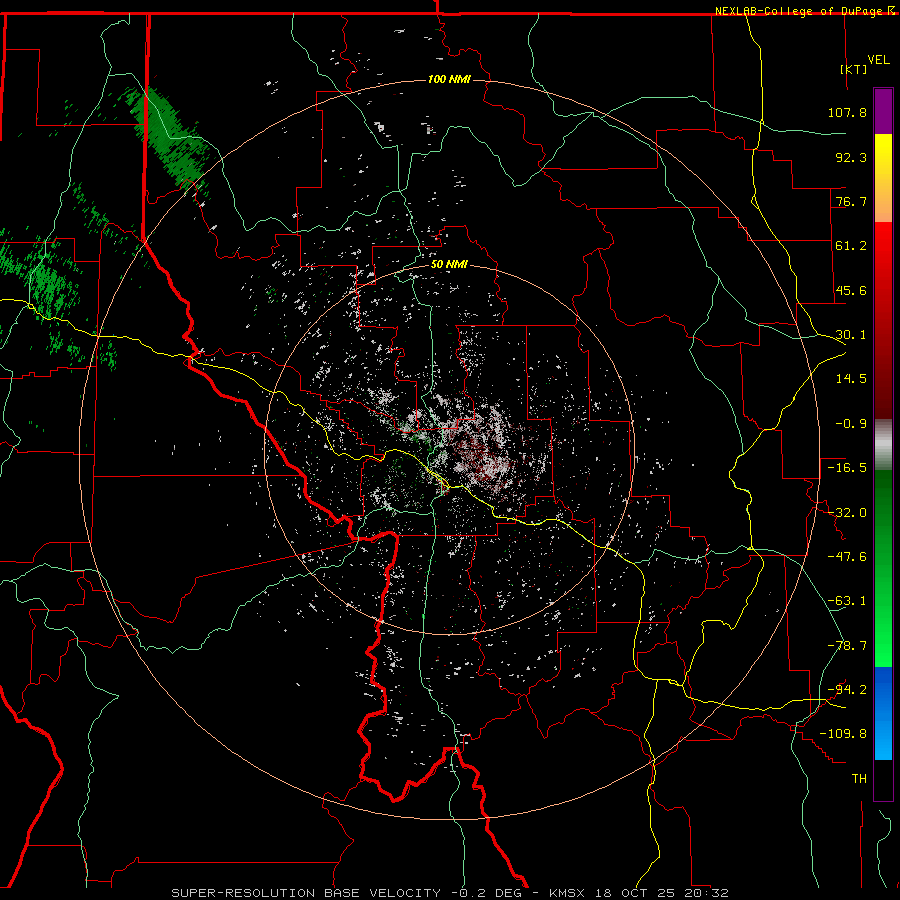Click the TH legend label

click(859, 779)
